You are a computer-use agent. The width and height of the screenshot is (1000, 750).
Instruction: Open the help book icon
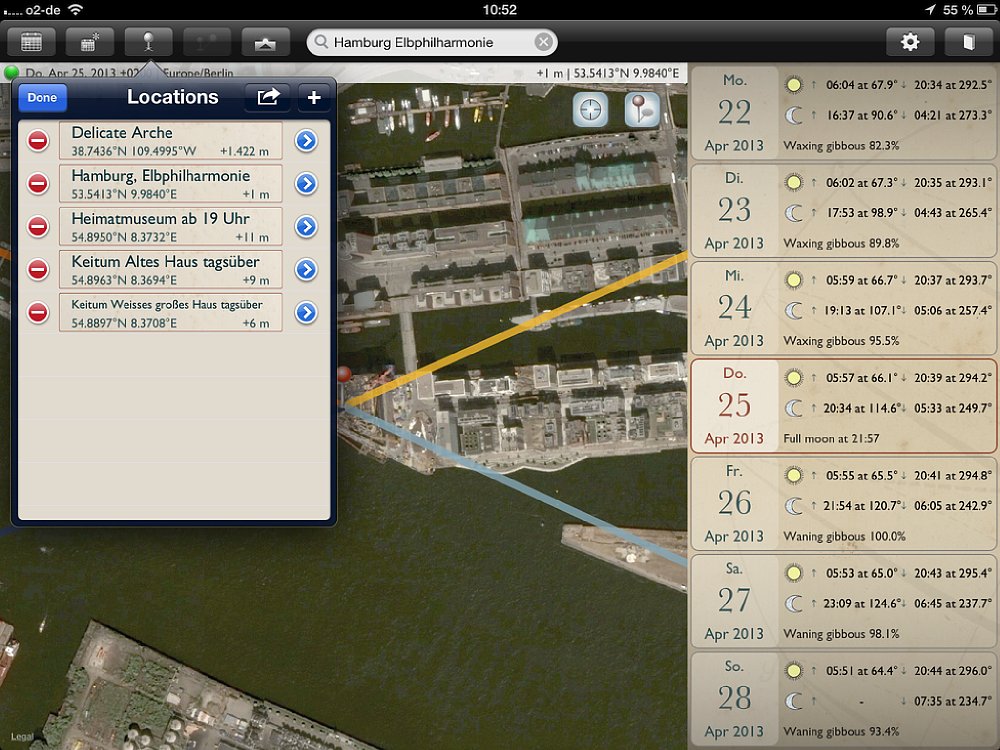tap(968, 43)
